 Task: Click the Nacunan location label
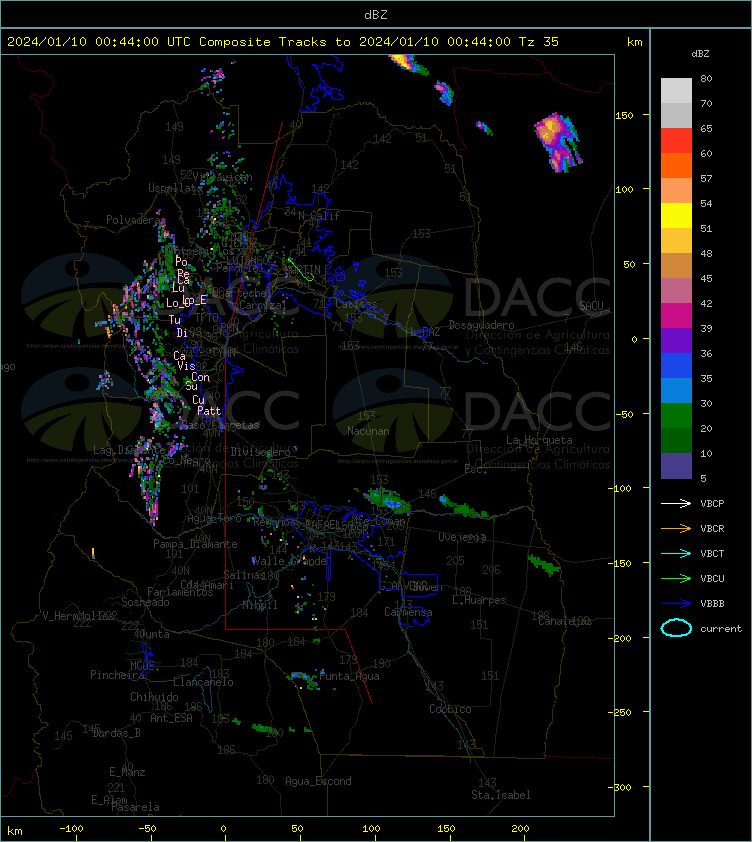tap(368, 431)
